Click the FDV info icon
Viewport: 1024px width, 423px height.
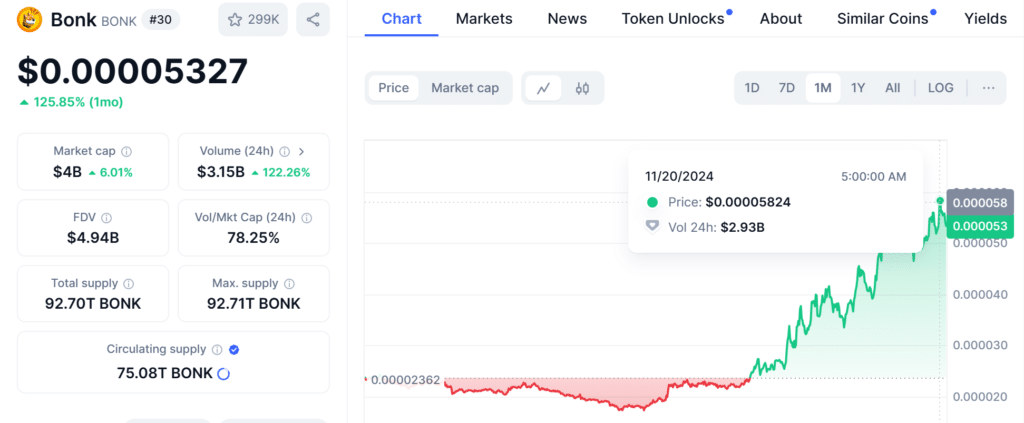[x=106, y=218]
